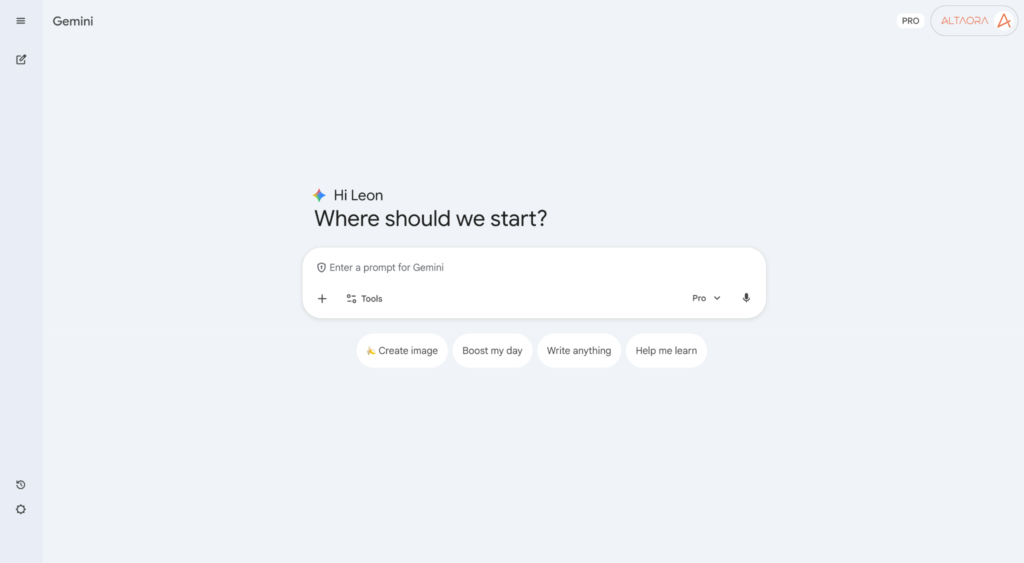Click the Where should we start heading
1024x563 pixels.
[431, 218]
